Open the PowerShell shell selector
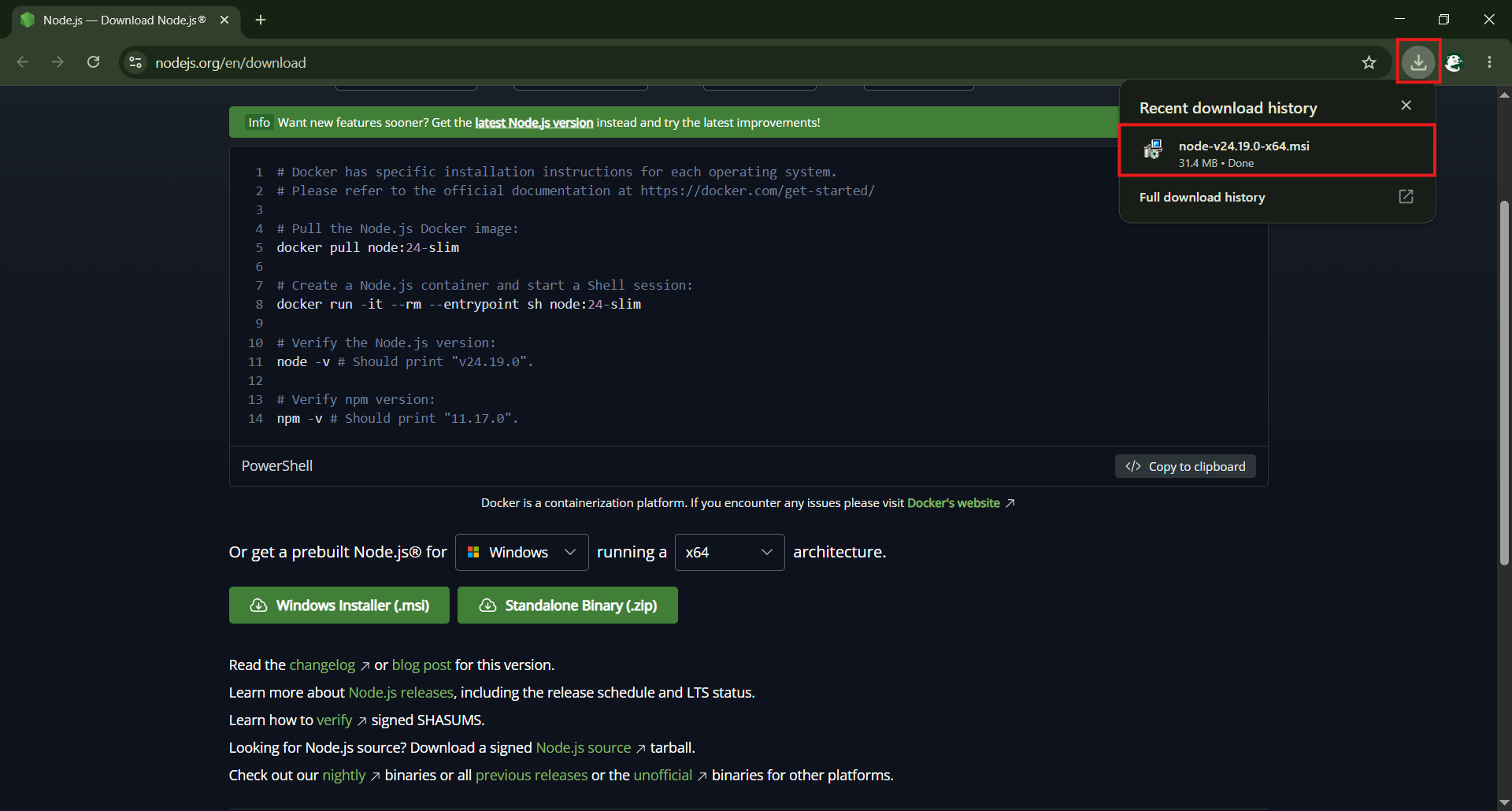Screen dimensions: 1512x811 coord(277,466)
